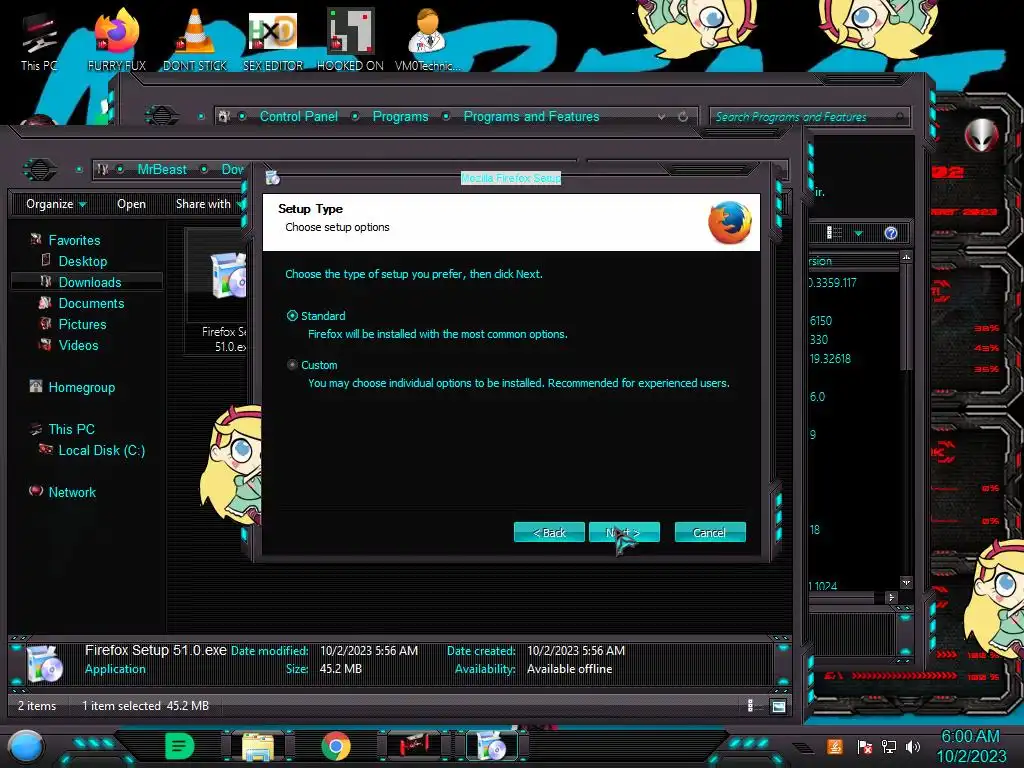Open the Organize dropdown menu
Image resolution: width=1024 pixels, height=768 pixels.
[56, 204]
